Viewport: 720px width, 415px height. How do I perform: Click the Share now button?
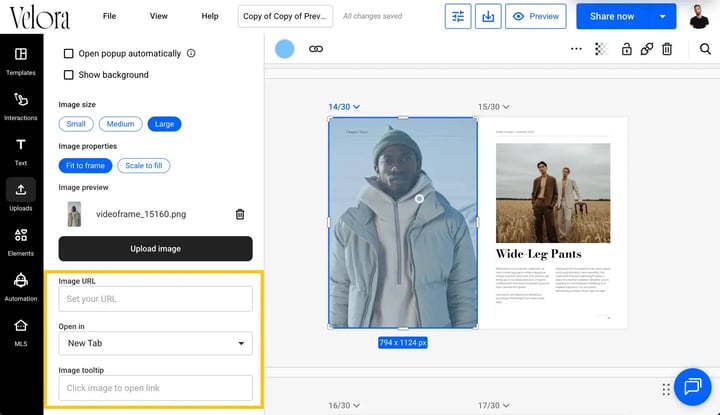(613, 17)
